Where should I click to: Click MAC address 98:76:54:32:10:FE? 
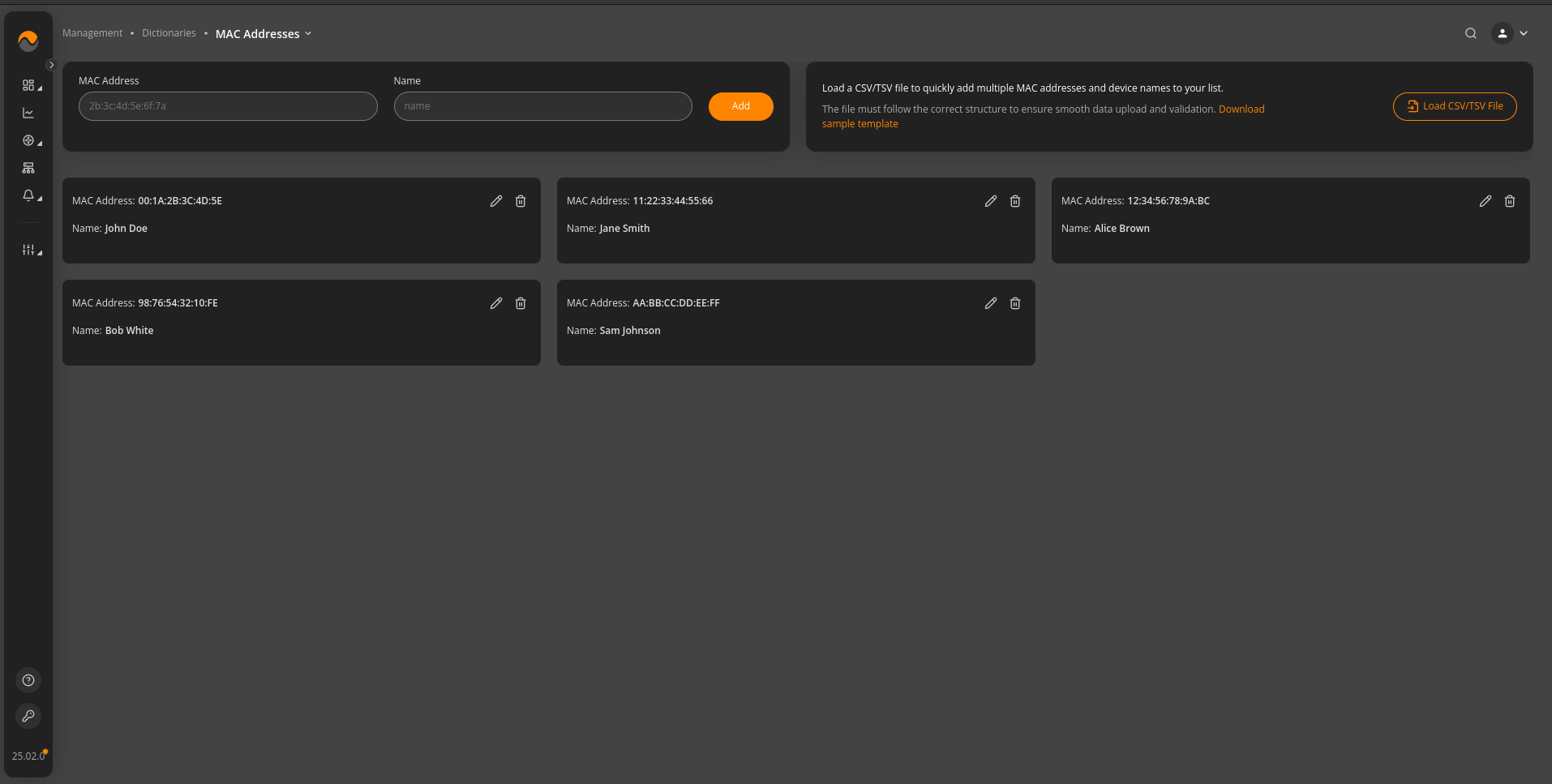click(x=178, y=303)
